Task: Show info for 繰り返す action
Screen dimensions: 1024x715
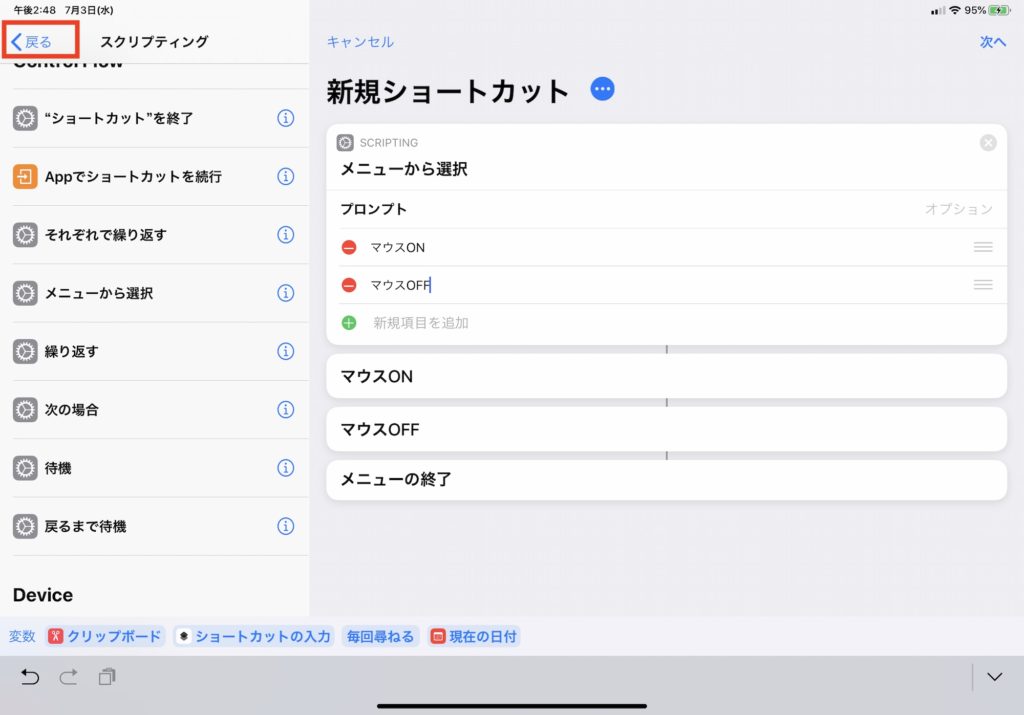Action: (x=285, y=351)
